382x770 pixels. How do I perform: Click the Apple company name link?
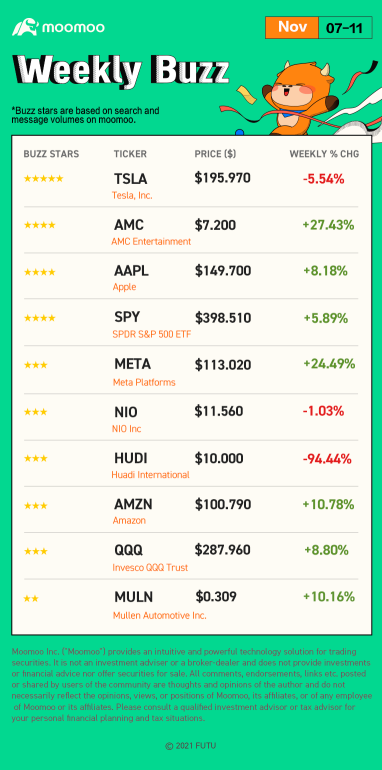pos(125,287)
